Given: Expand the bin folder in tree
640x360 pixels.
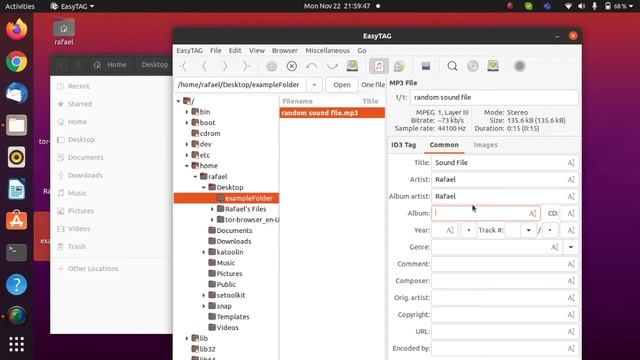Looking at the screenshot, I should click(x=187, y=112).
